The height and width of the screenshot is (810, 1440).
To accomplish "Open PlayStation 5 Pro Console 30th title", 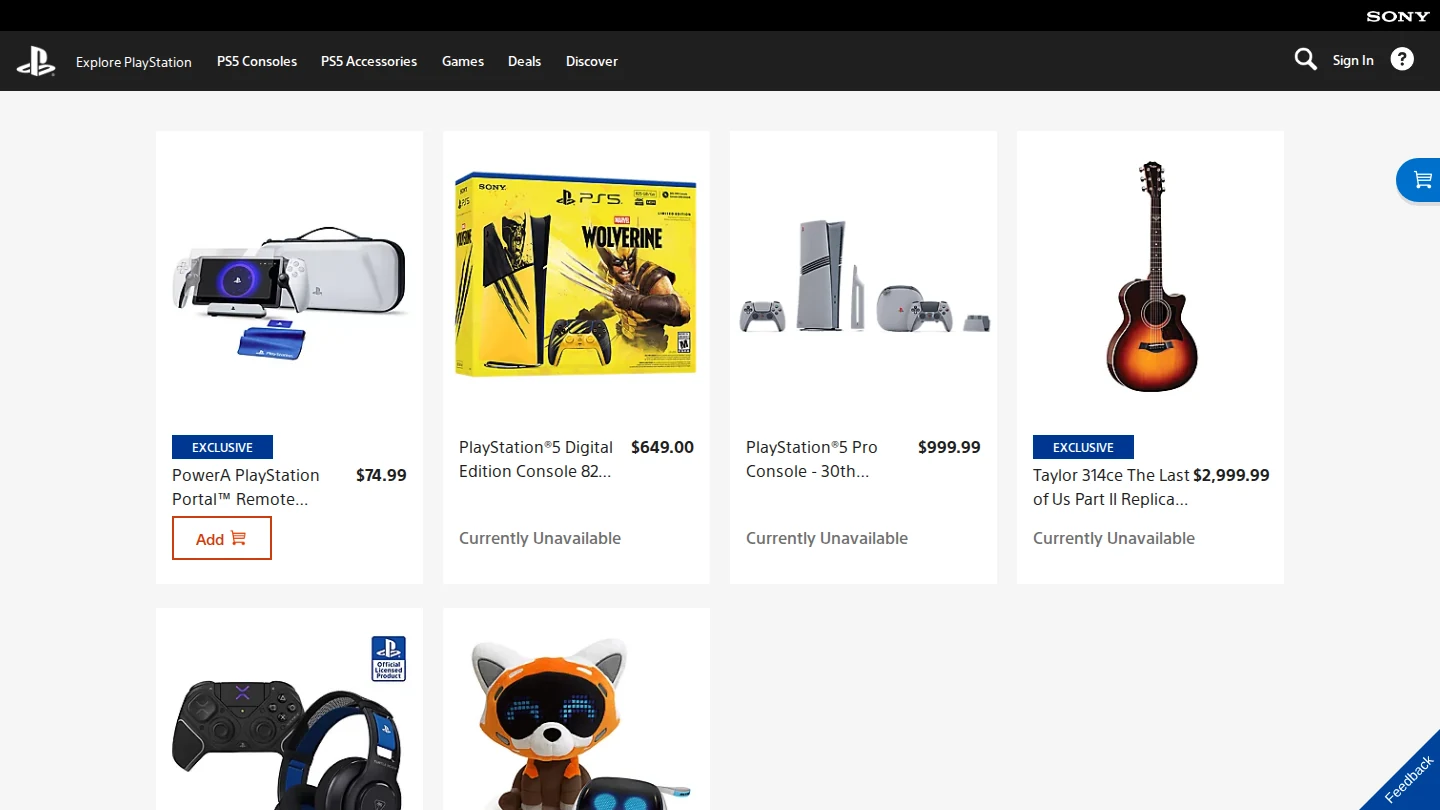I will coord(812,459).
